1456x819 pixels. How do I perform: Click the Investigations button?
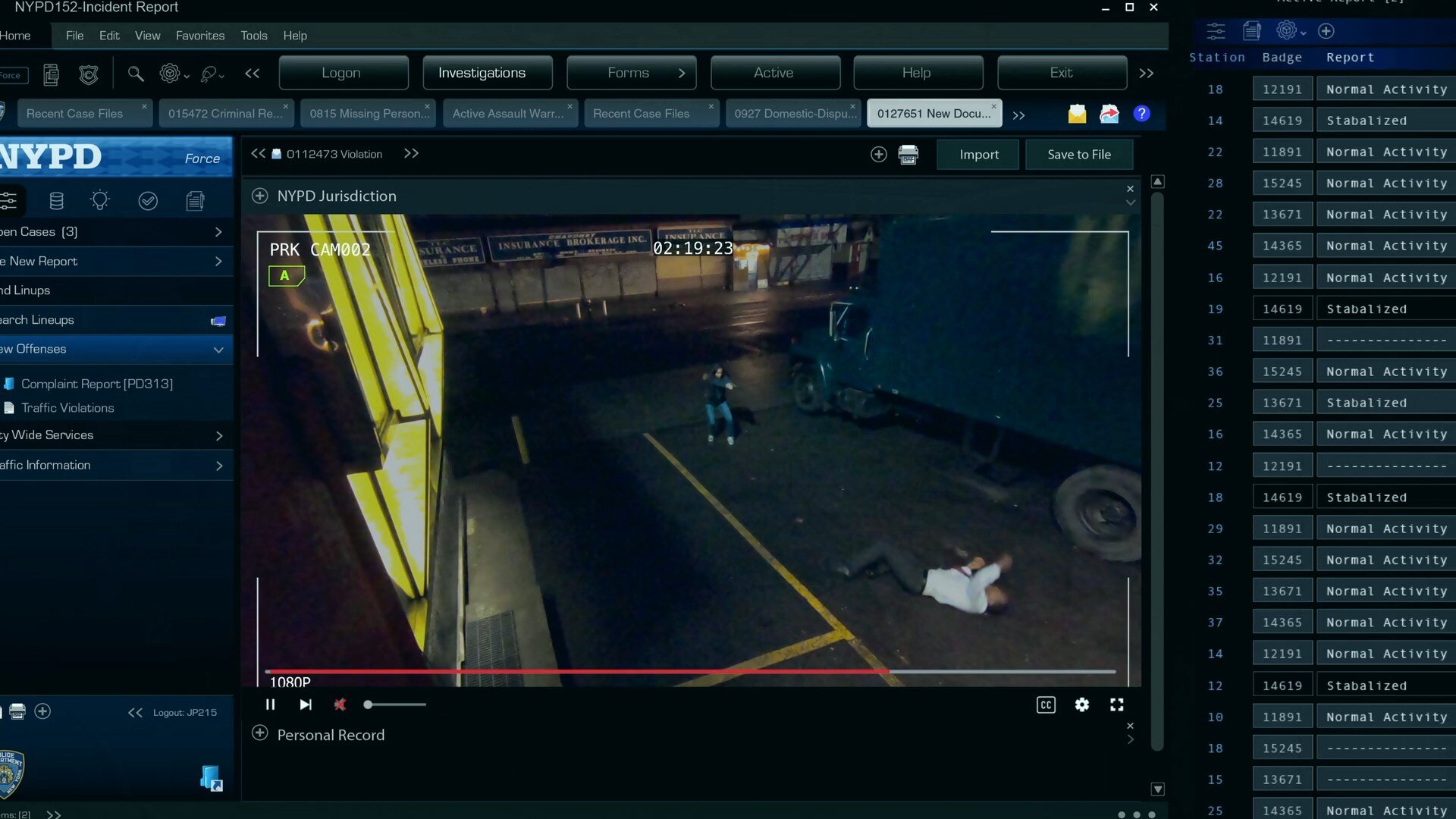[x=482, y=73]
